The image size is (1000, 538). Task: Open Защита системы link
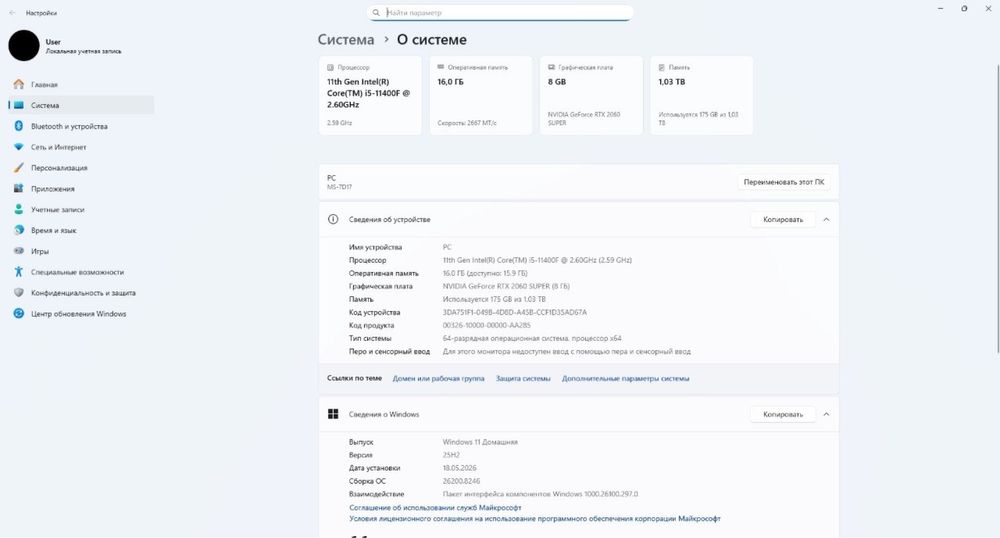point(523,379)
